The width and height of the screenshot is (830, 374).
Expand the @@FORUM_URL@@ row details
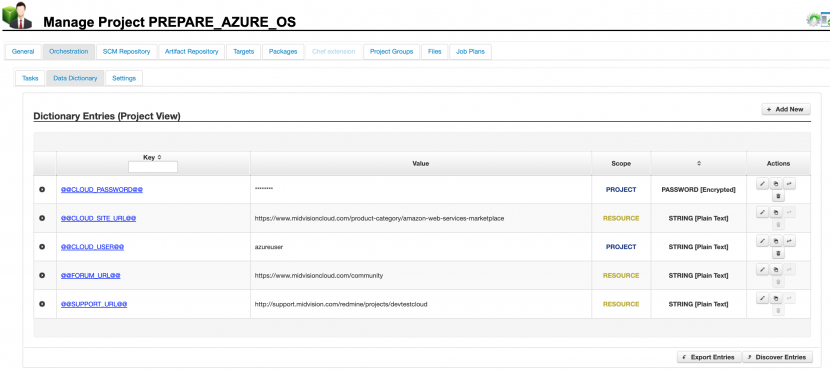pyautogui.click(x=42, y=275)
